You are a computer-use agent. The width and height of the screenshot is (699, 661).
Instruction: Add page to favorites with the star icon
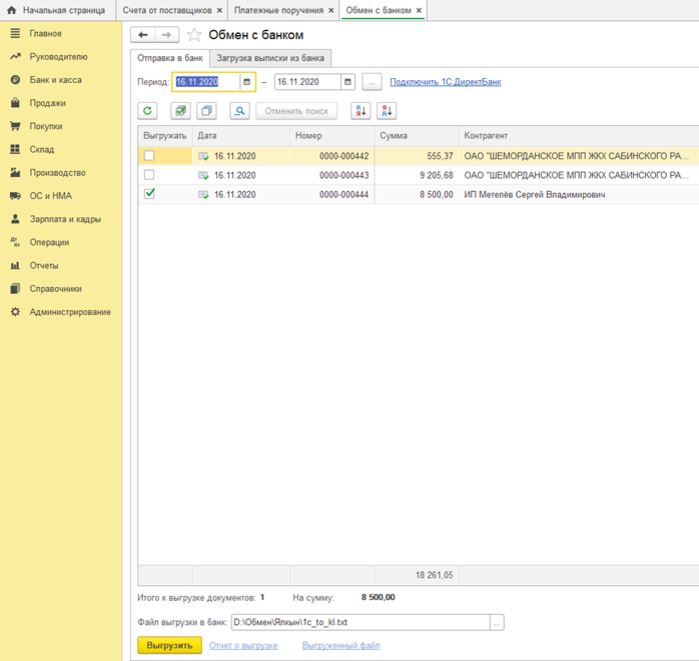[194, 35]
